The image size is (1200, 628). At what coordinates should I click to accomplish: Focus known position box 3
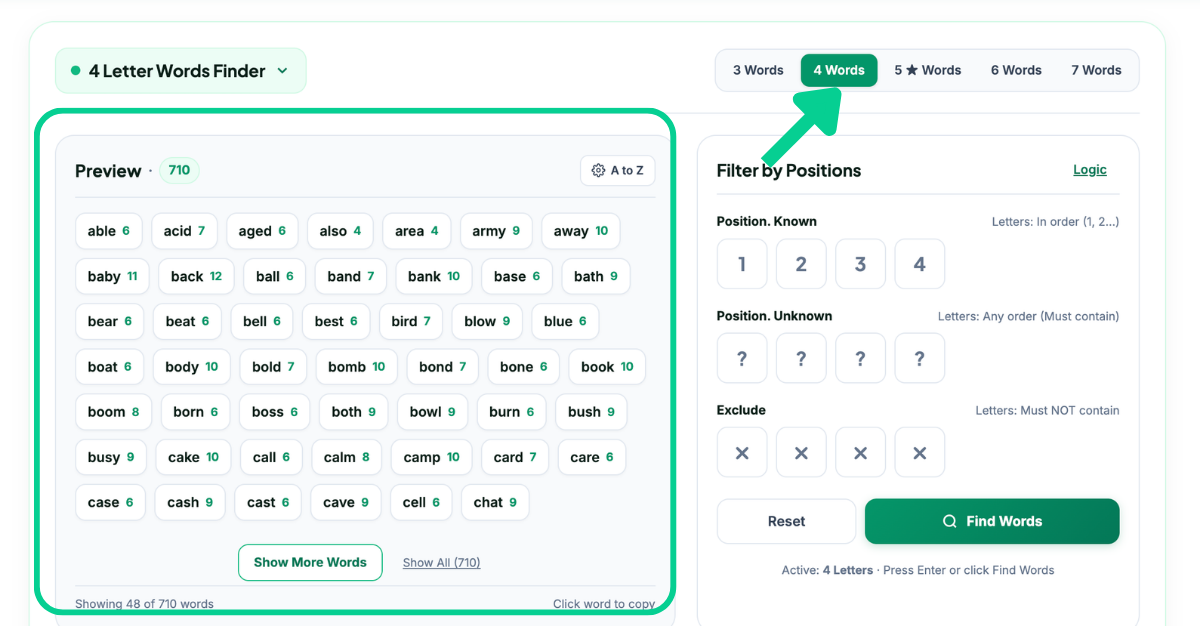(x=860, y=264)
